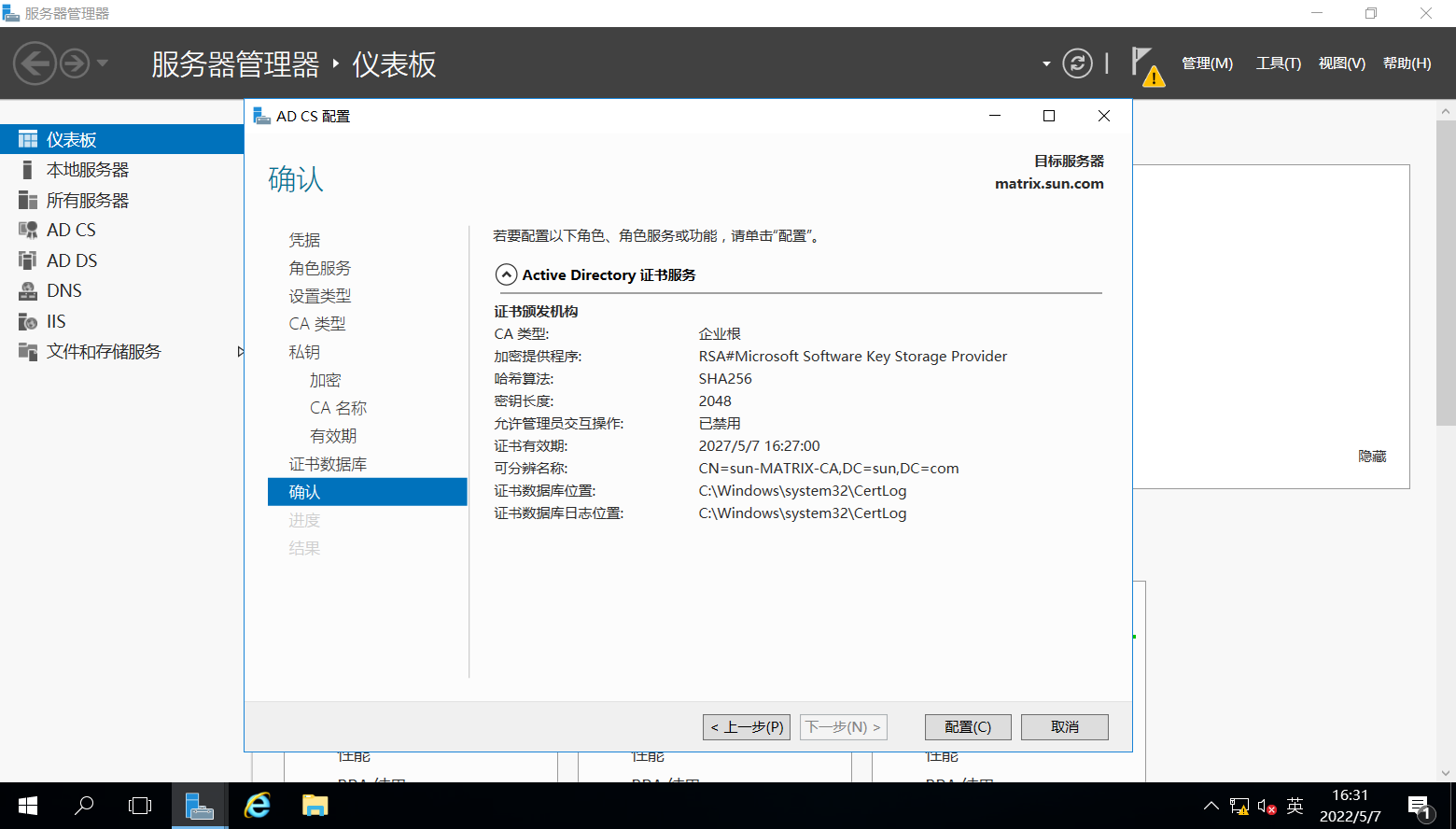
Task: Open File Explorer from the taskbar
Action: (315, 806)
